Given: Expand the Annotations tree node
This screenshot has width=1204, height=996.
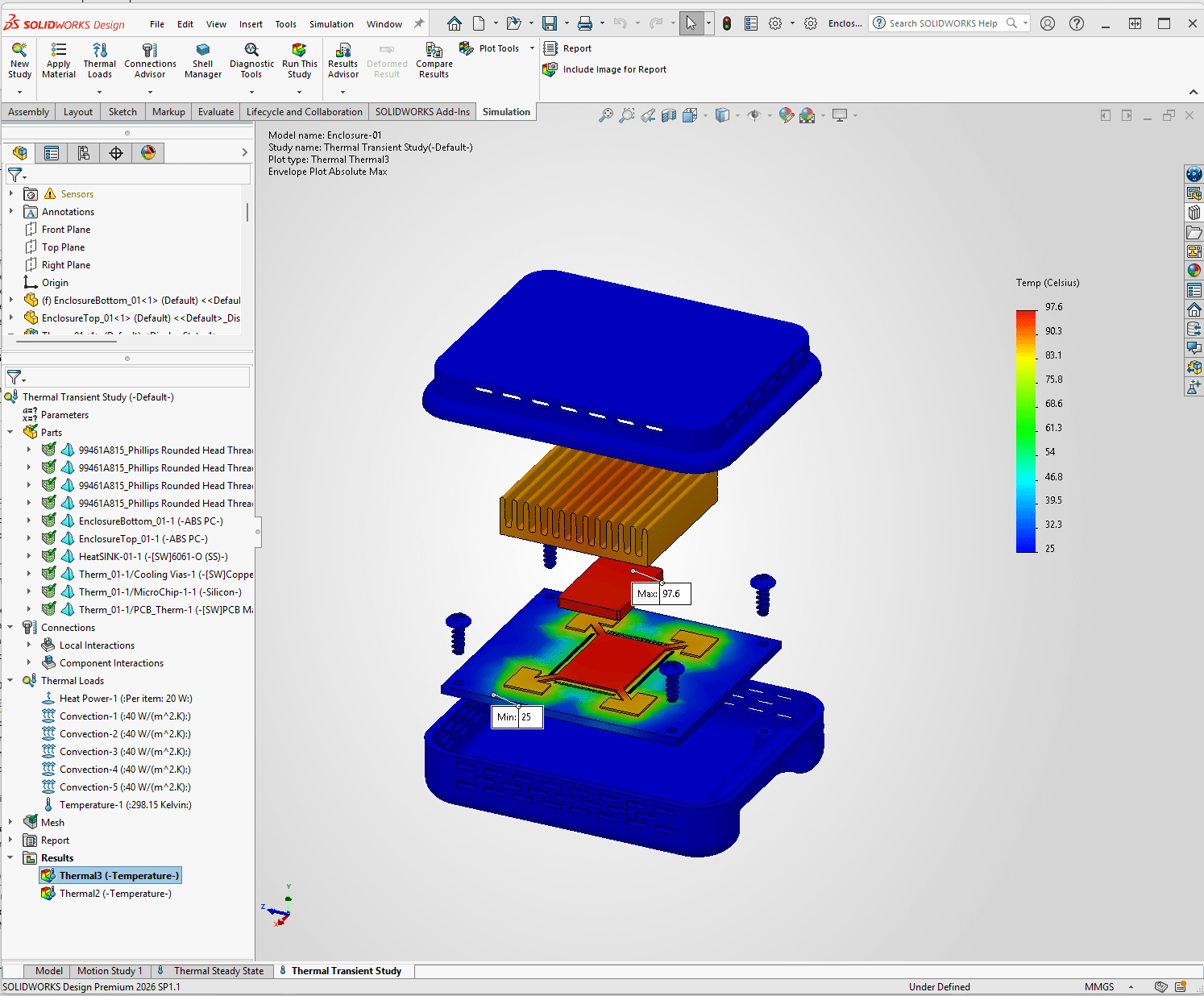Looking at the screenshot, I should coord(10,211).
